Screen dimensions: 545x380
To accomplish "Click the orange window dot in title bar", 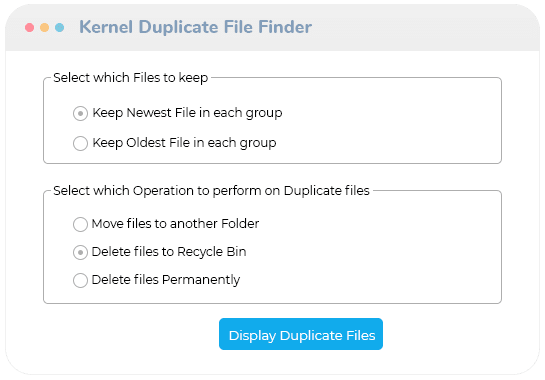I will point(44,27).
